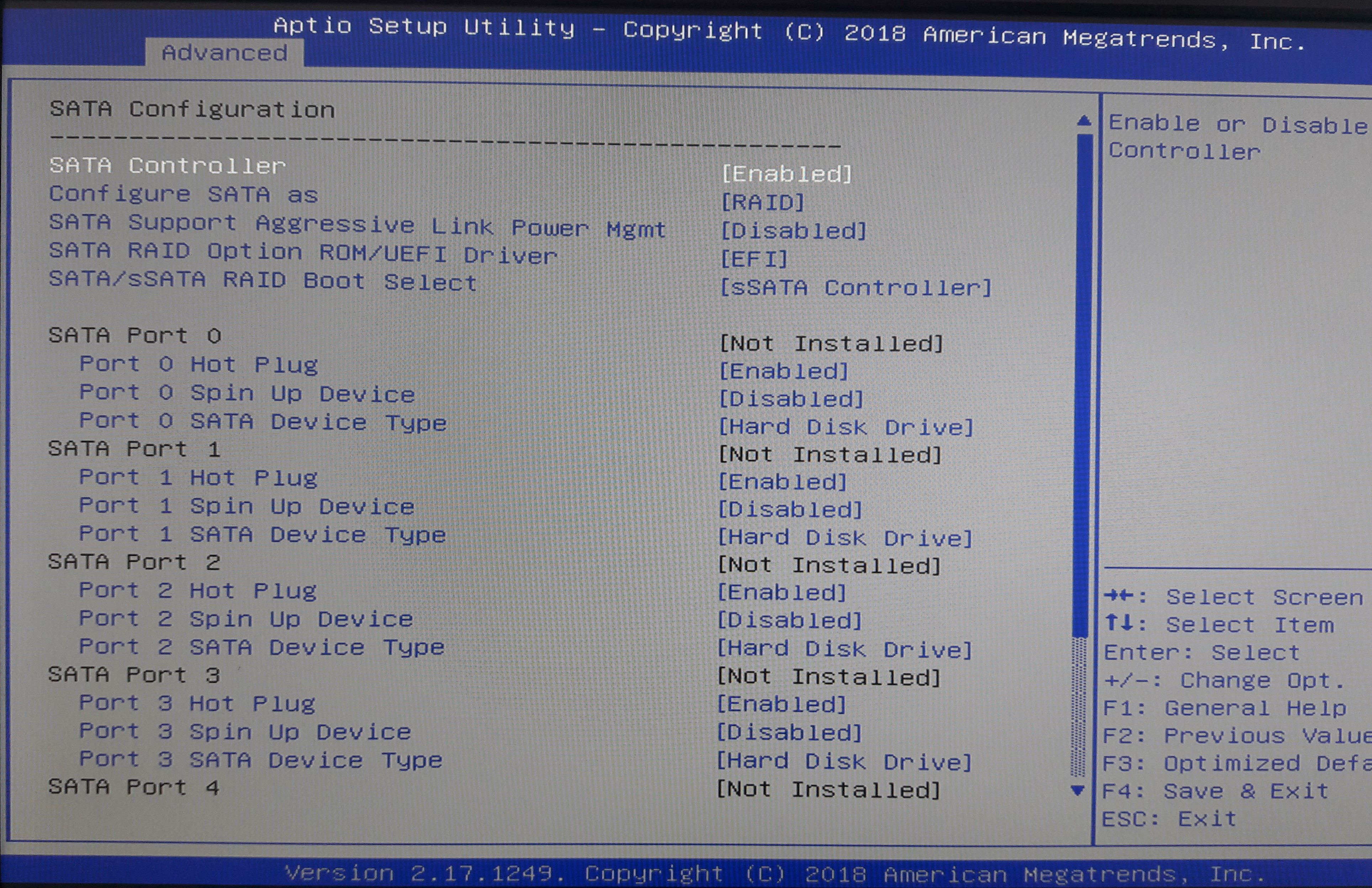The width and height of the screenshot is (1372, 888).
Task: Open Port 2 [Hard Disk Drive] type value
Action: [845, 649]
